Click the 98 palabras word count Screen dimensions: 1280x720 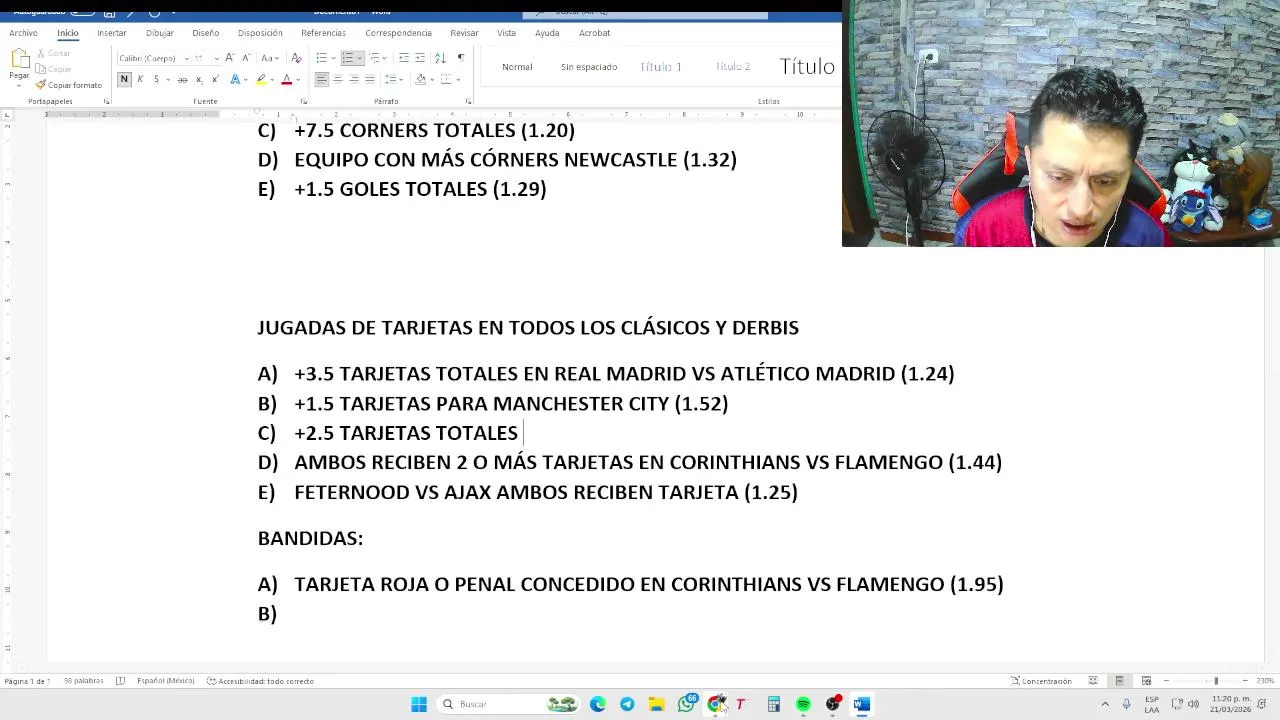pyautogui.click(x=83, y=681)
